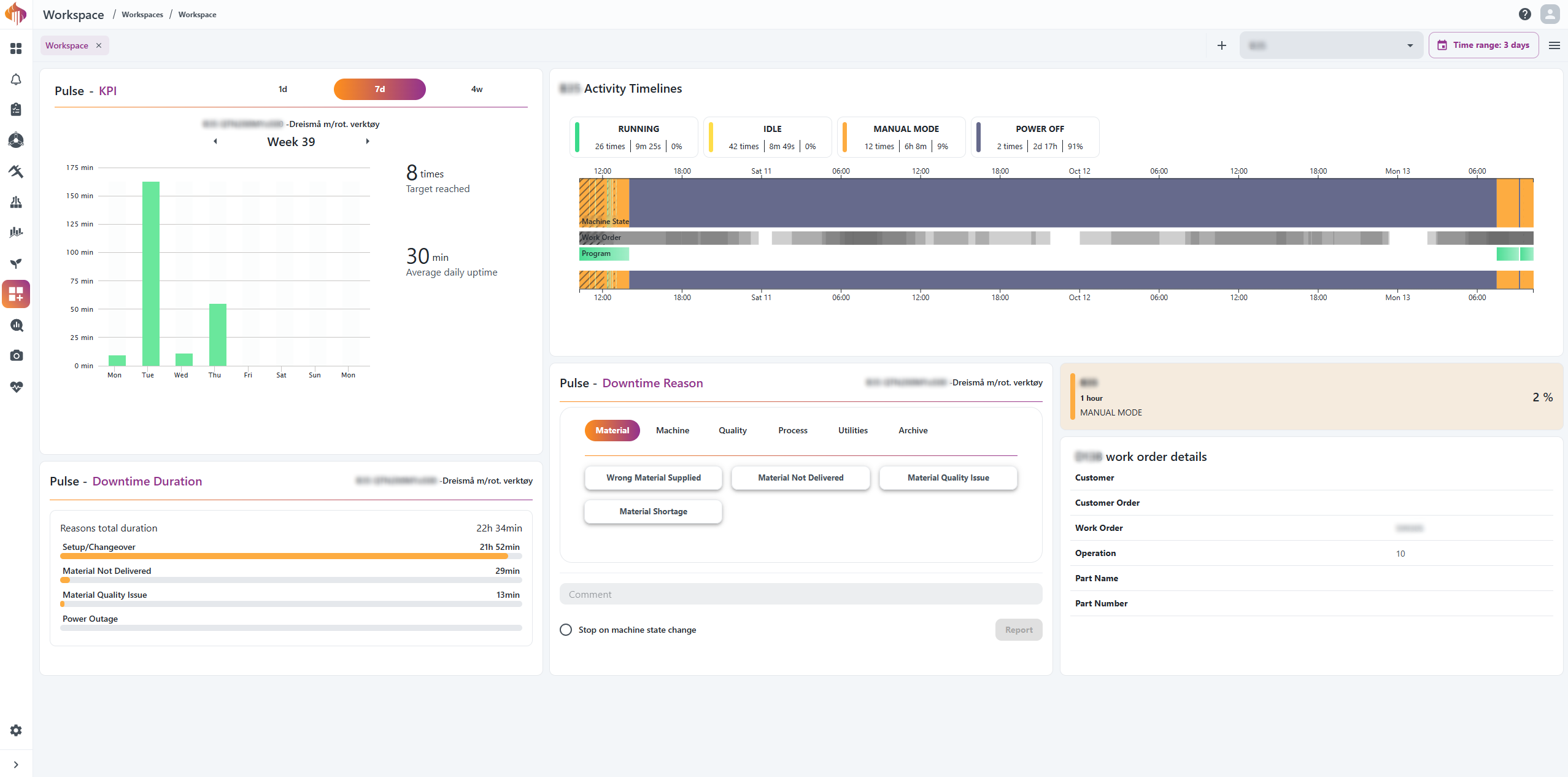This screenshot has width=1568, height=777.
Task: Open notifications bell in sidebar
Action: tap(16, 80)
